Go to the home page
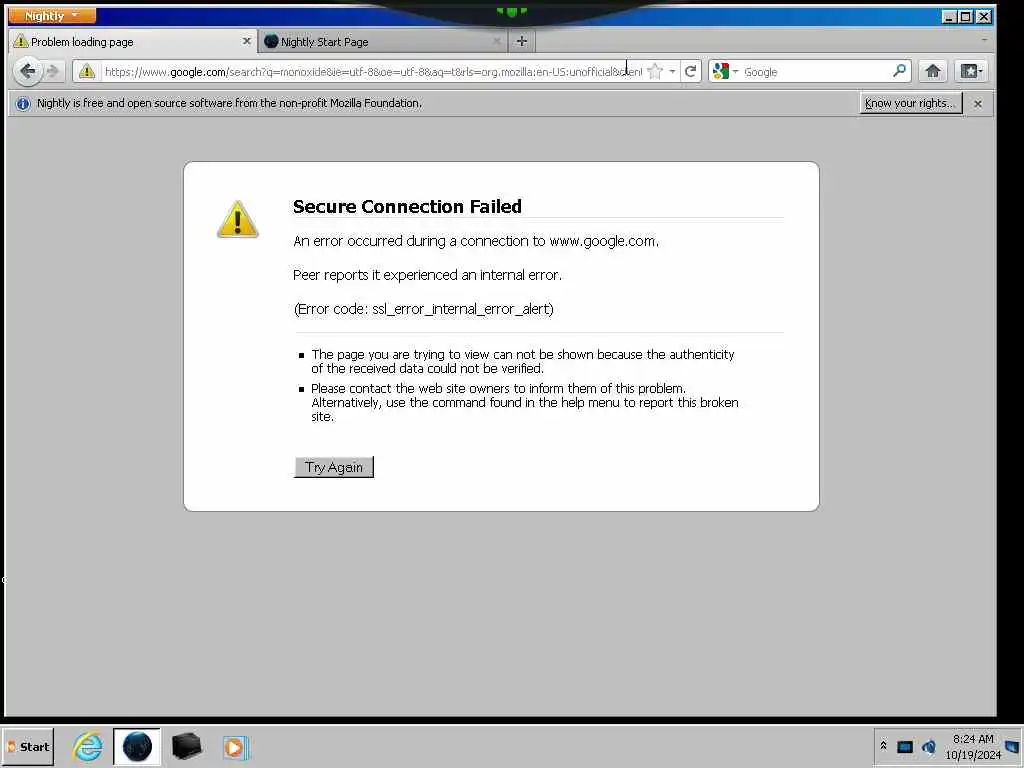The width and height of the screenshot is (1024, 768). 933,71
